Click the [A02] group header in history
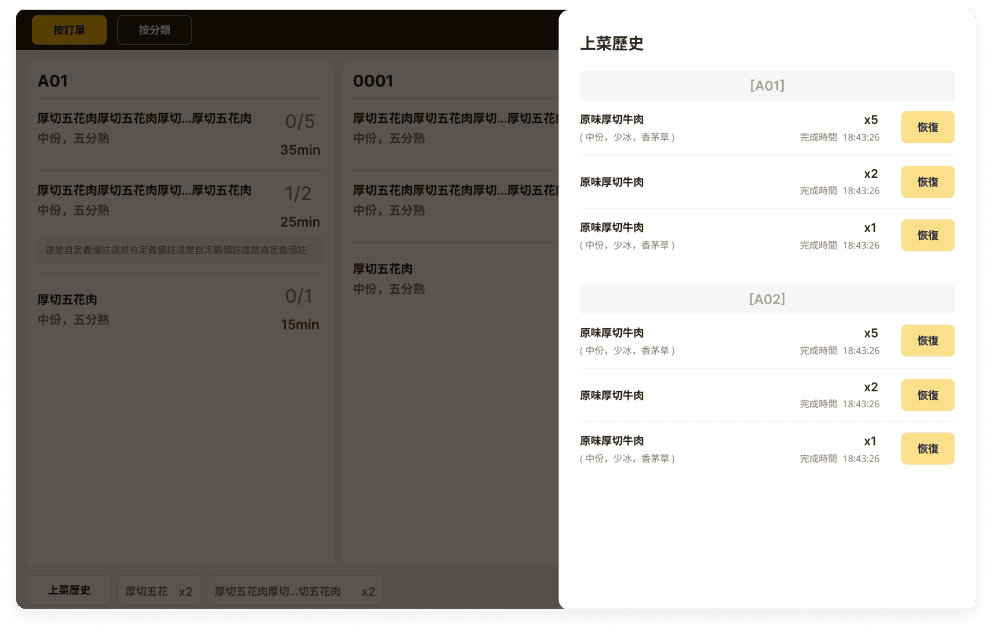The width and height of the screenshot is (992, 633). point(767,299)
